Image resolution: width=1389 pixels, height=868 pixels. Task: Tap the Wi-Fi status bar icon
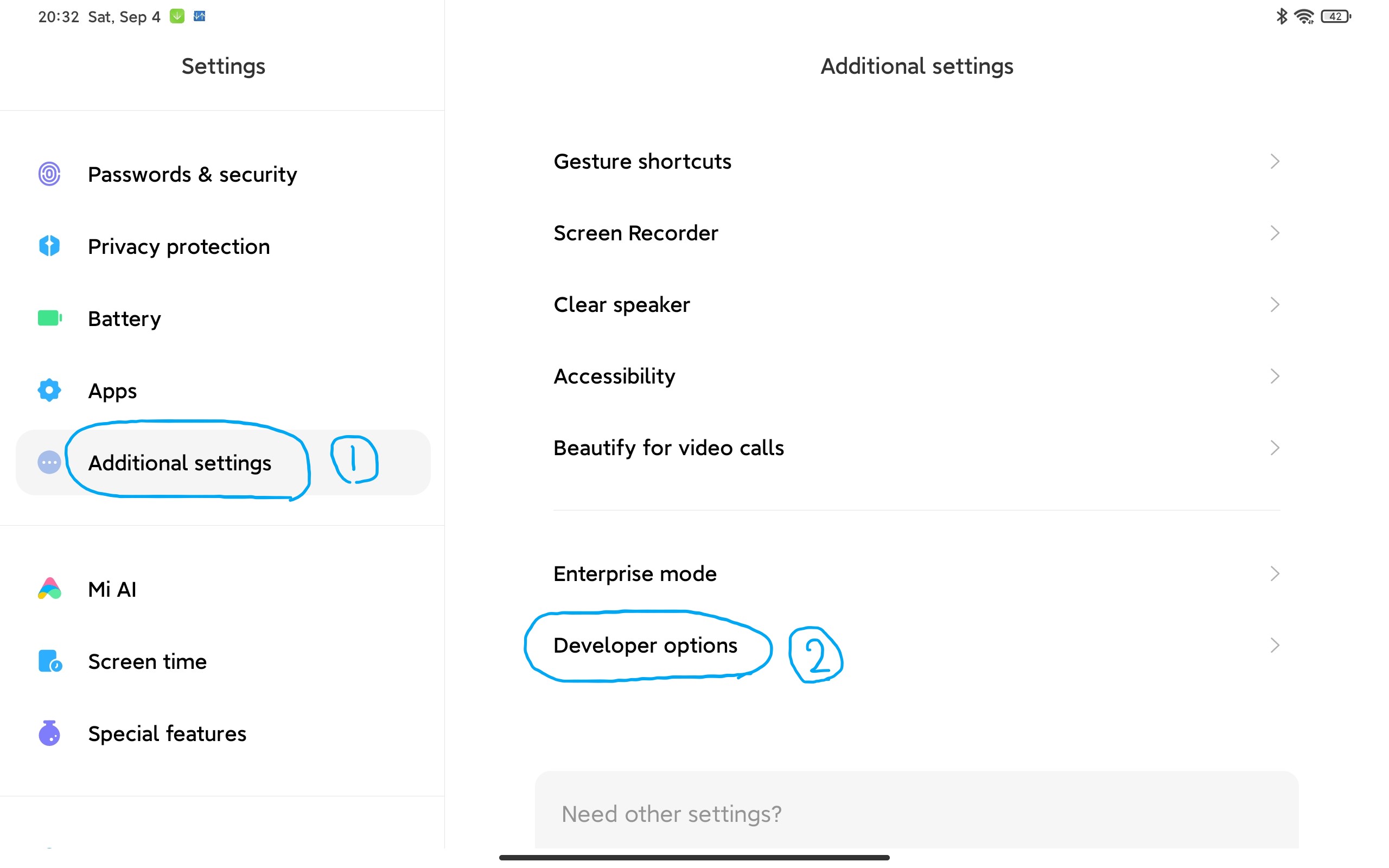[x=1304, y=17]
